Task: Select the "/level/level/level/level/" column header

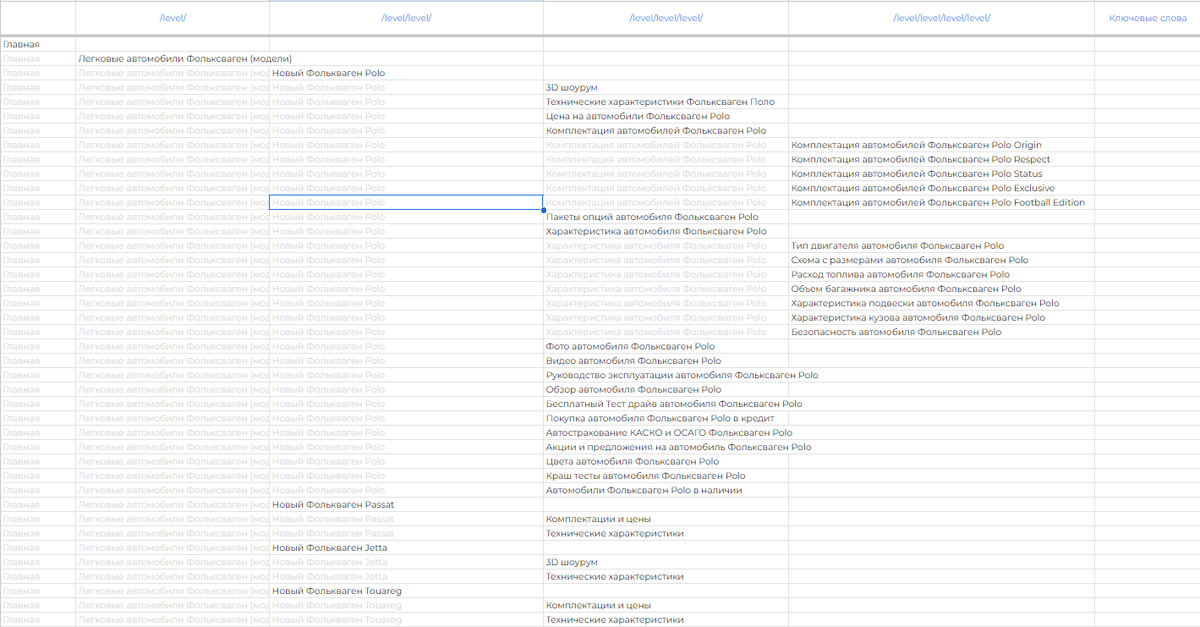Action: (x=941, y=18)
